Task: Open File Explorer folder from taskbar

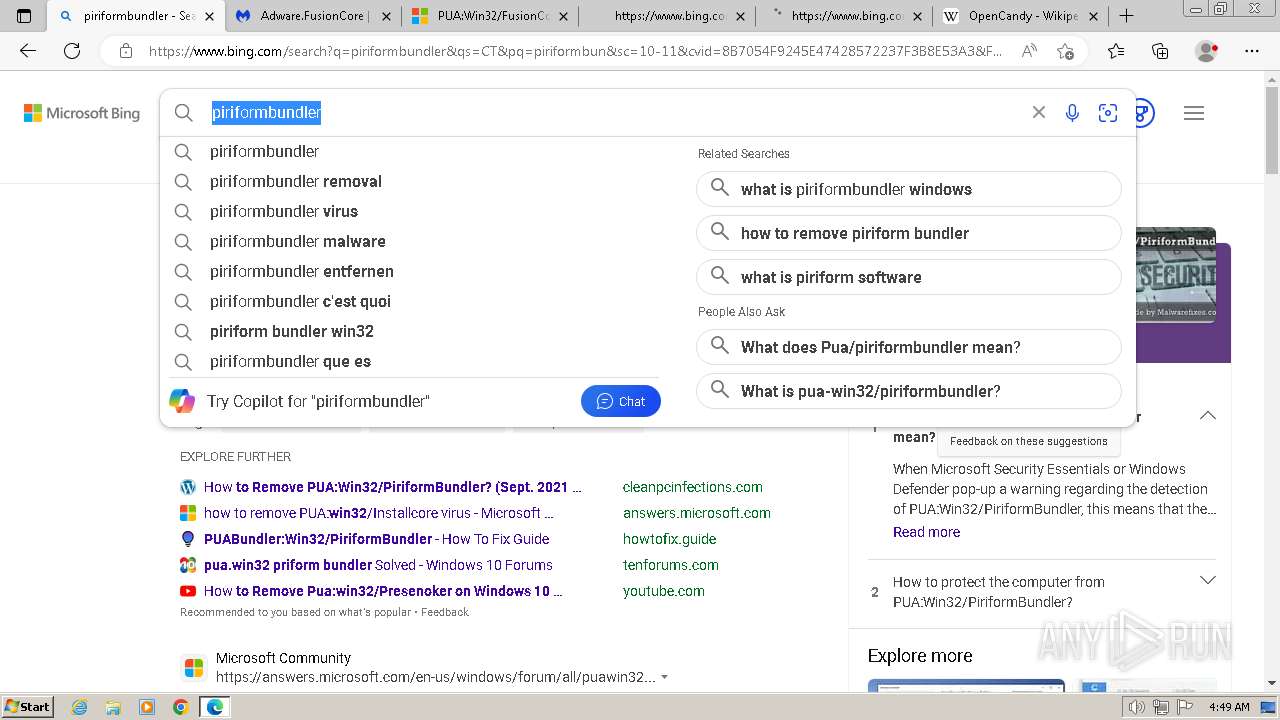Action: click(113, 707)
